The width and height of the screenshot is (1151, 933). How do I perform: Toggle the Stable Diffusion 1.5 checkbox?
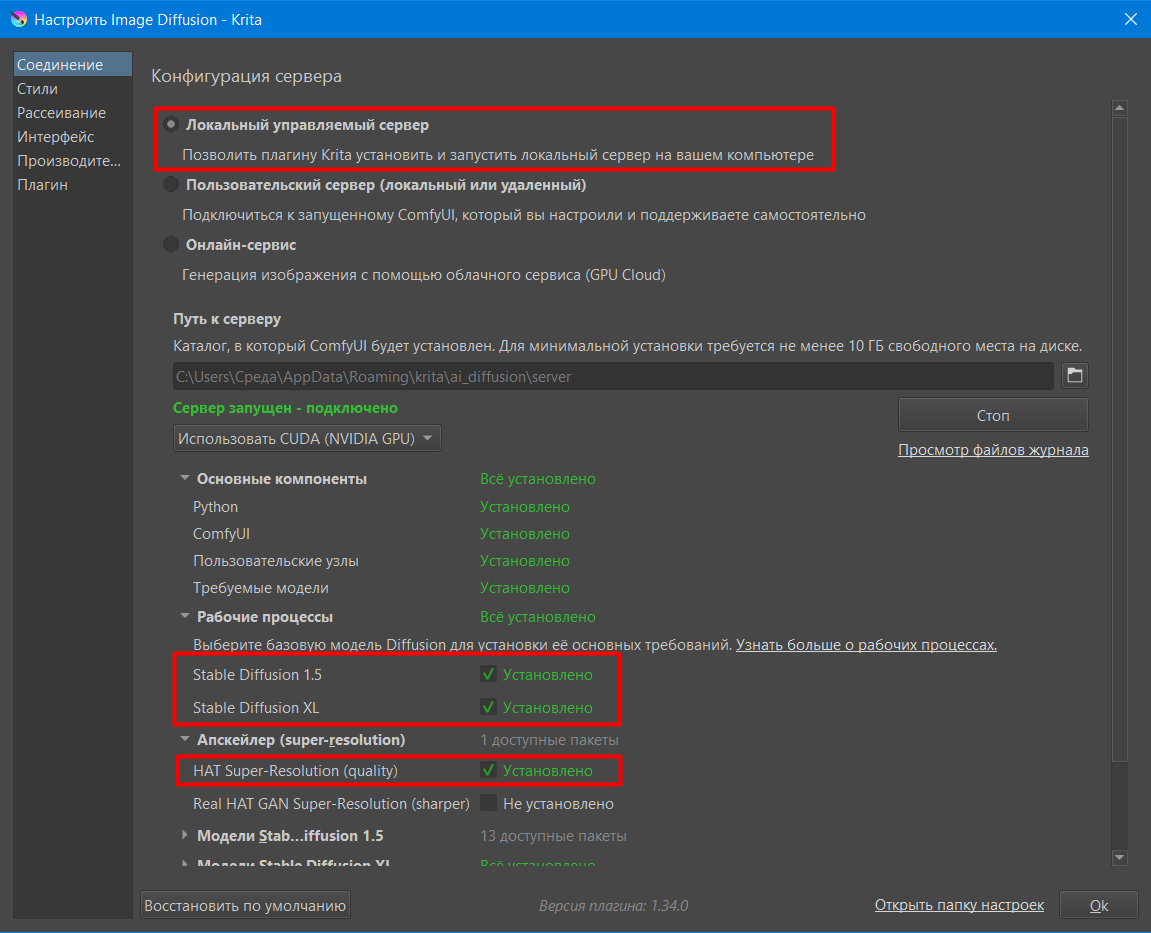click(489, 675)
